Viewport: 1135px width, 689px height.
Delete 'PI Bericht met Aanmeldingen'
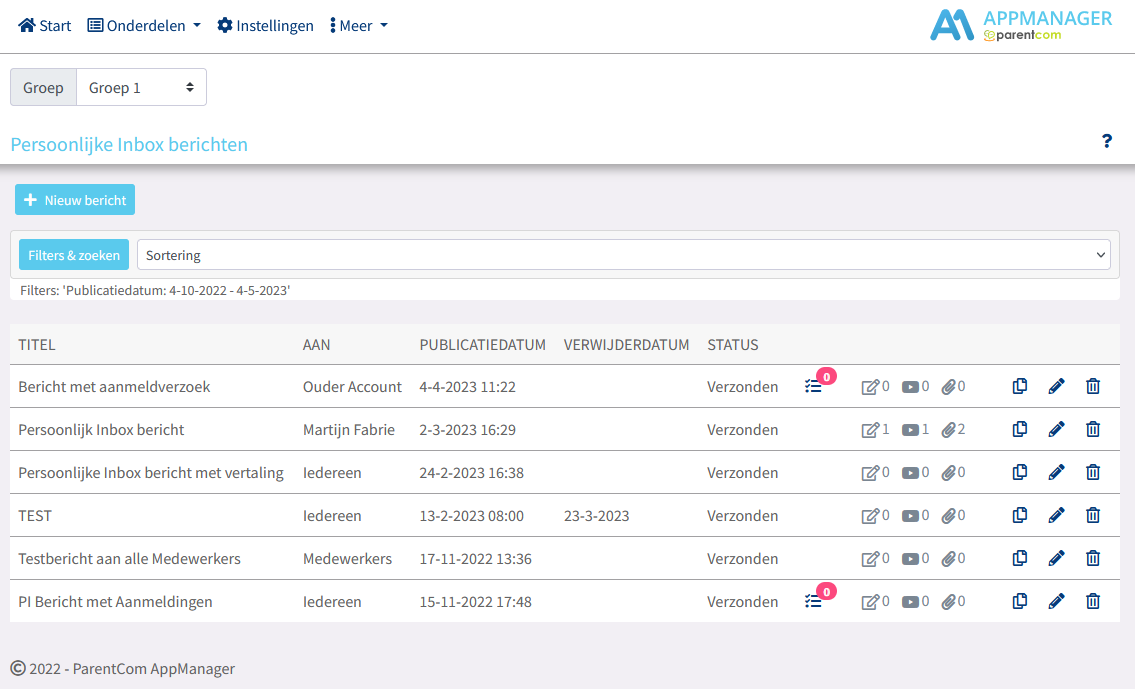click(1093, 601)
